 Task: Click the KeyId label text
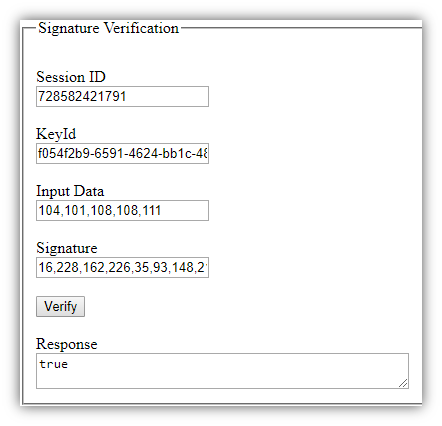pos(56,134)
